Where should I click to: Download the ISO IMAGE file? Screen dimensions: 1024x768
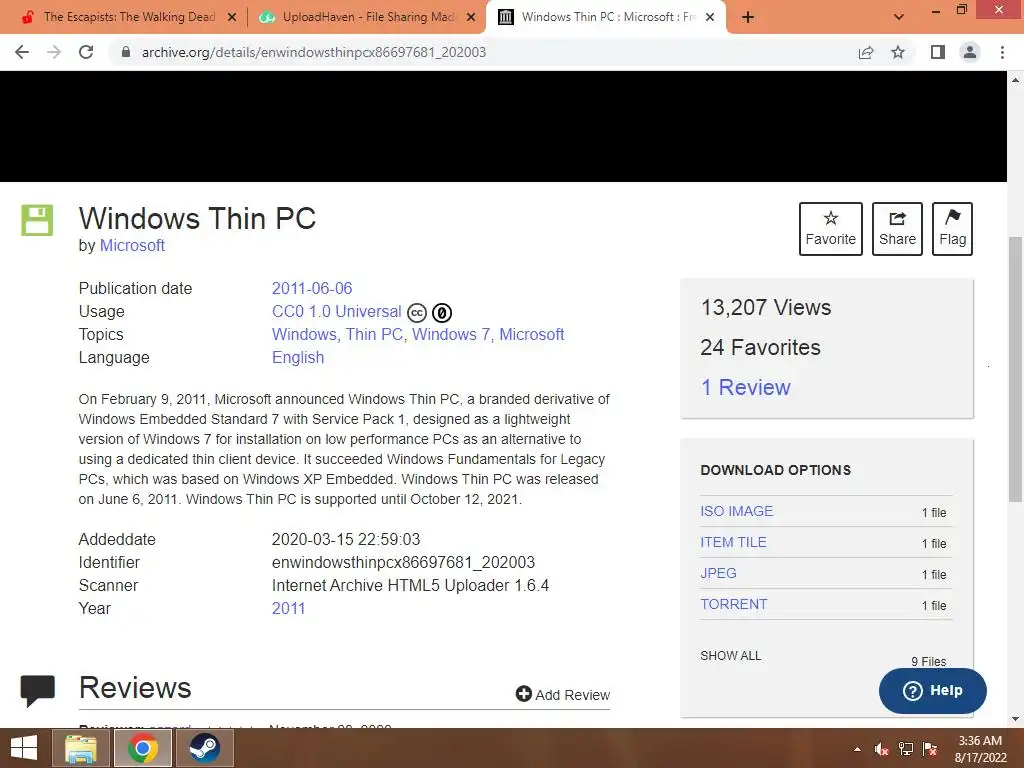(x=737, y=511)
